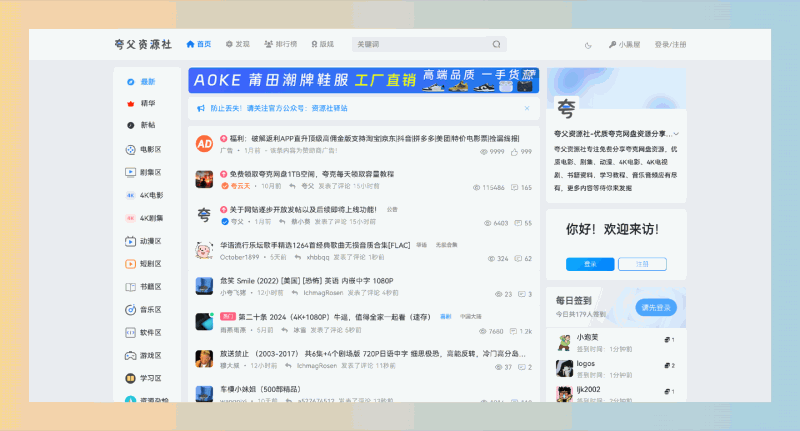The width and height of the screenshot is (800, 431).
Task: Click the views eye icon on the 115486 post
Action: pos(476,188)
